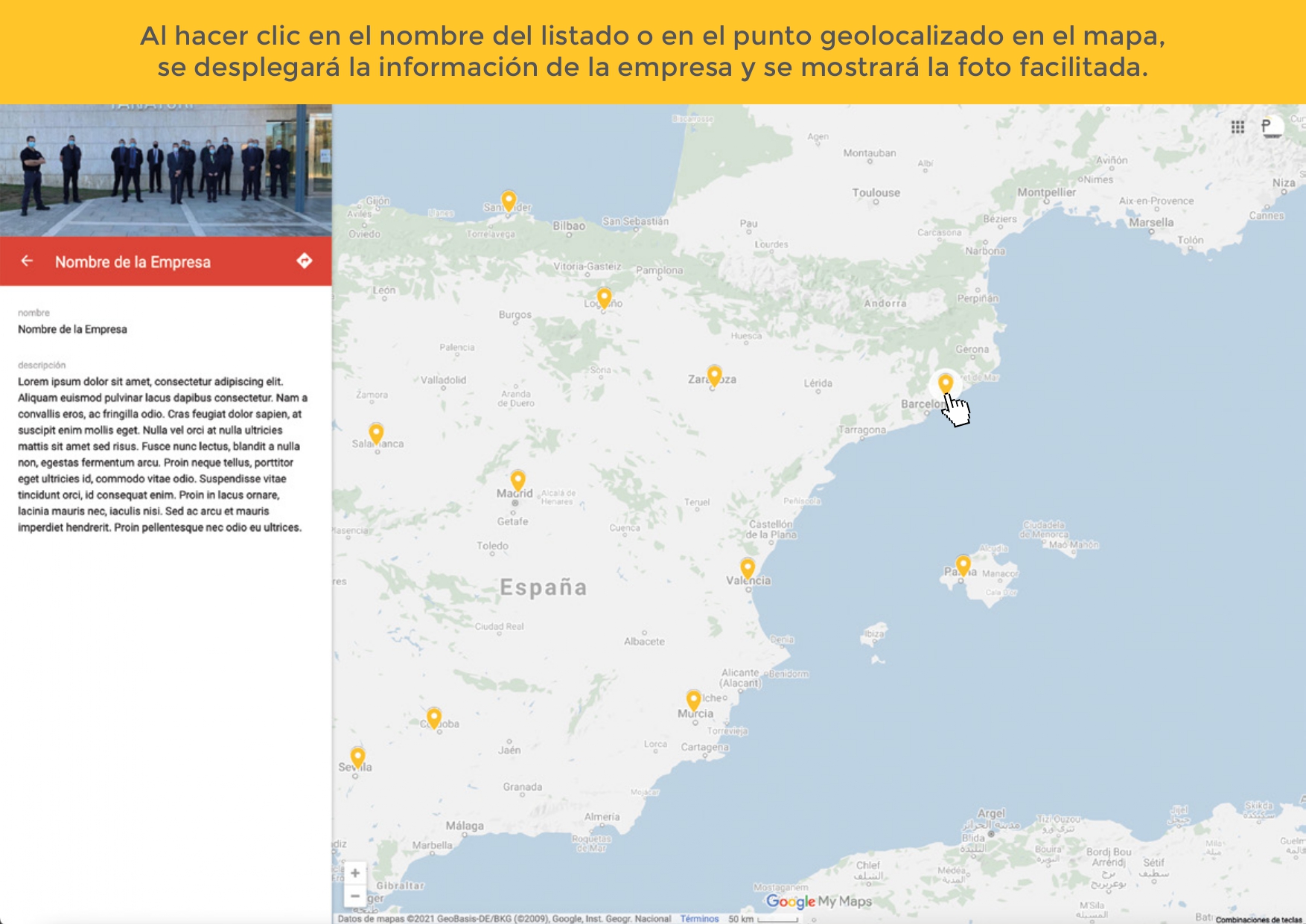Select the map pin at Santander
The image size is (1306, 924).
509,200
